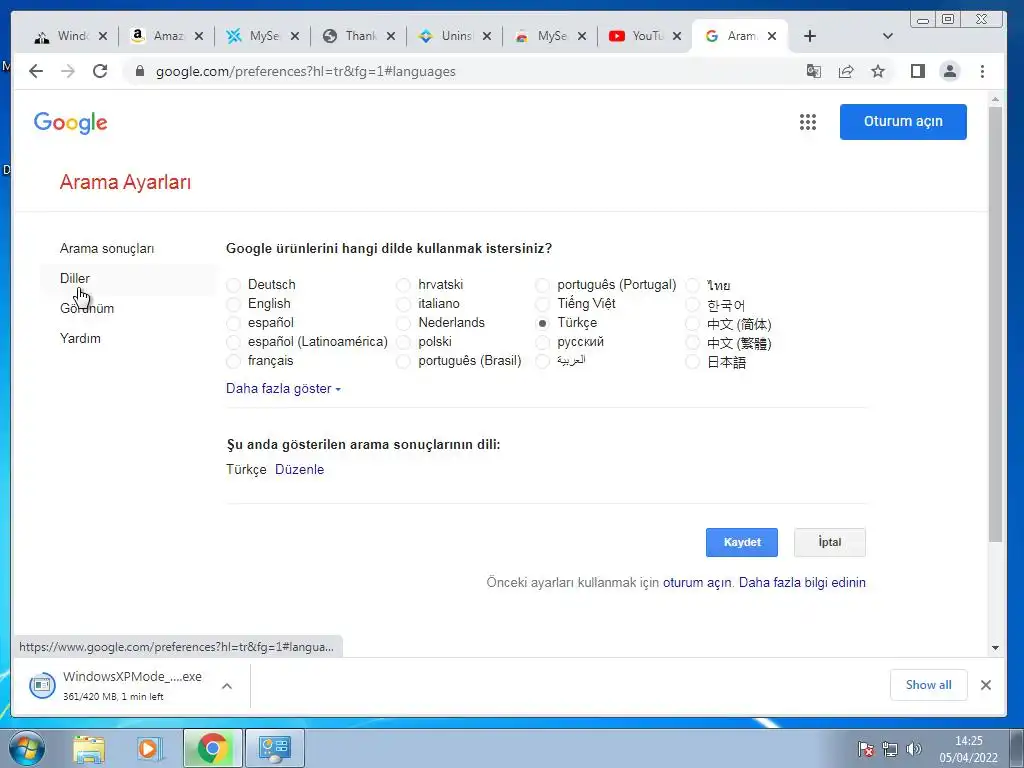Image resolution: width=1024 pixels, height=768 pixels.
Task: Switch to the Unins tab
Action: [x=454, y=36]
